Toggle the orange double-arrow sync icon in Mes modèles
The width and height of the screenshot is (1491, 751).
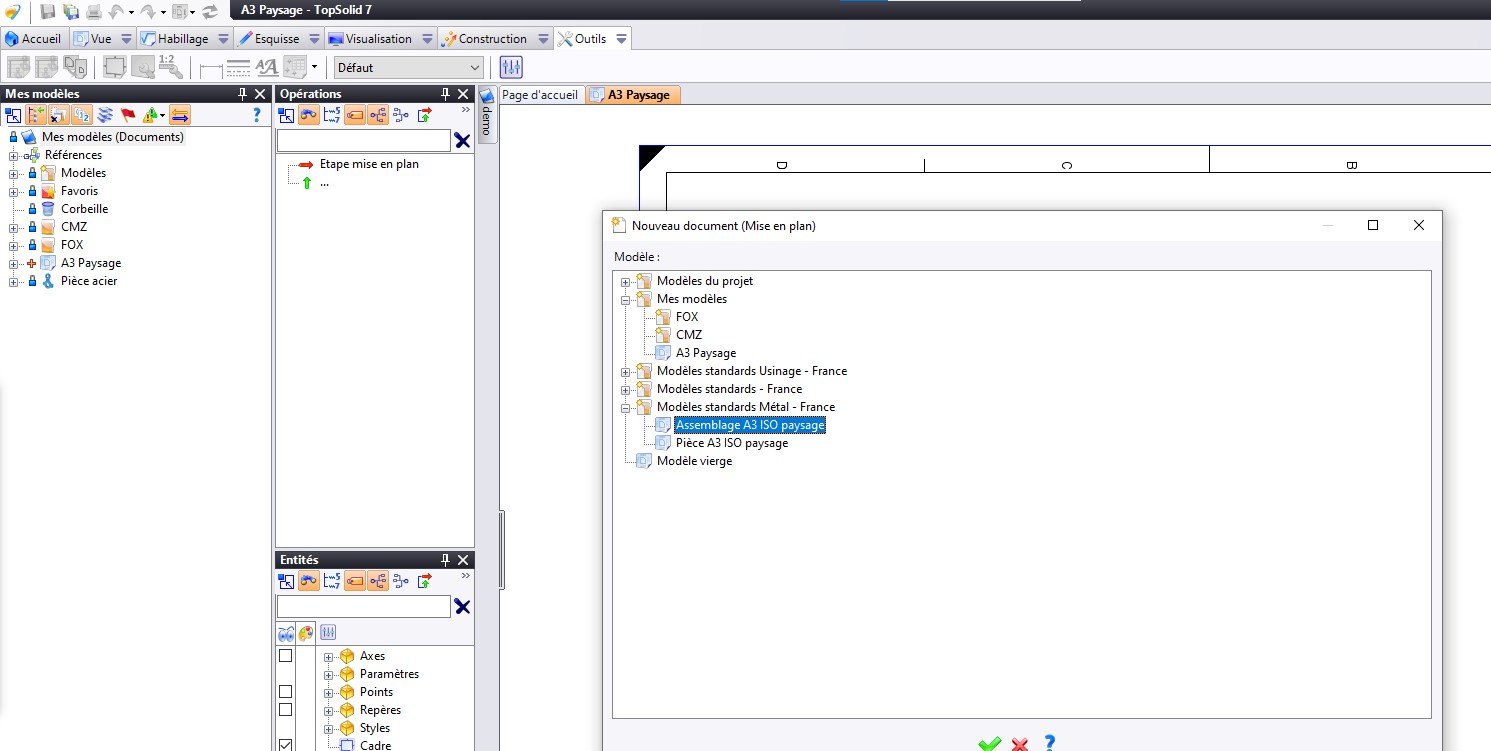pyautogui.click(x=180, y=115)
